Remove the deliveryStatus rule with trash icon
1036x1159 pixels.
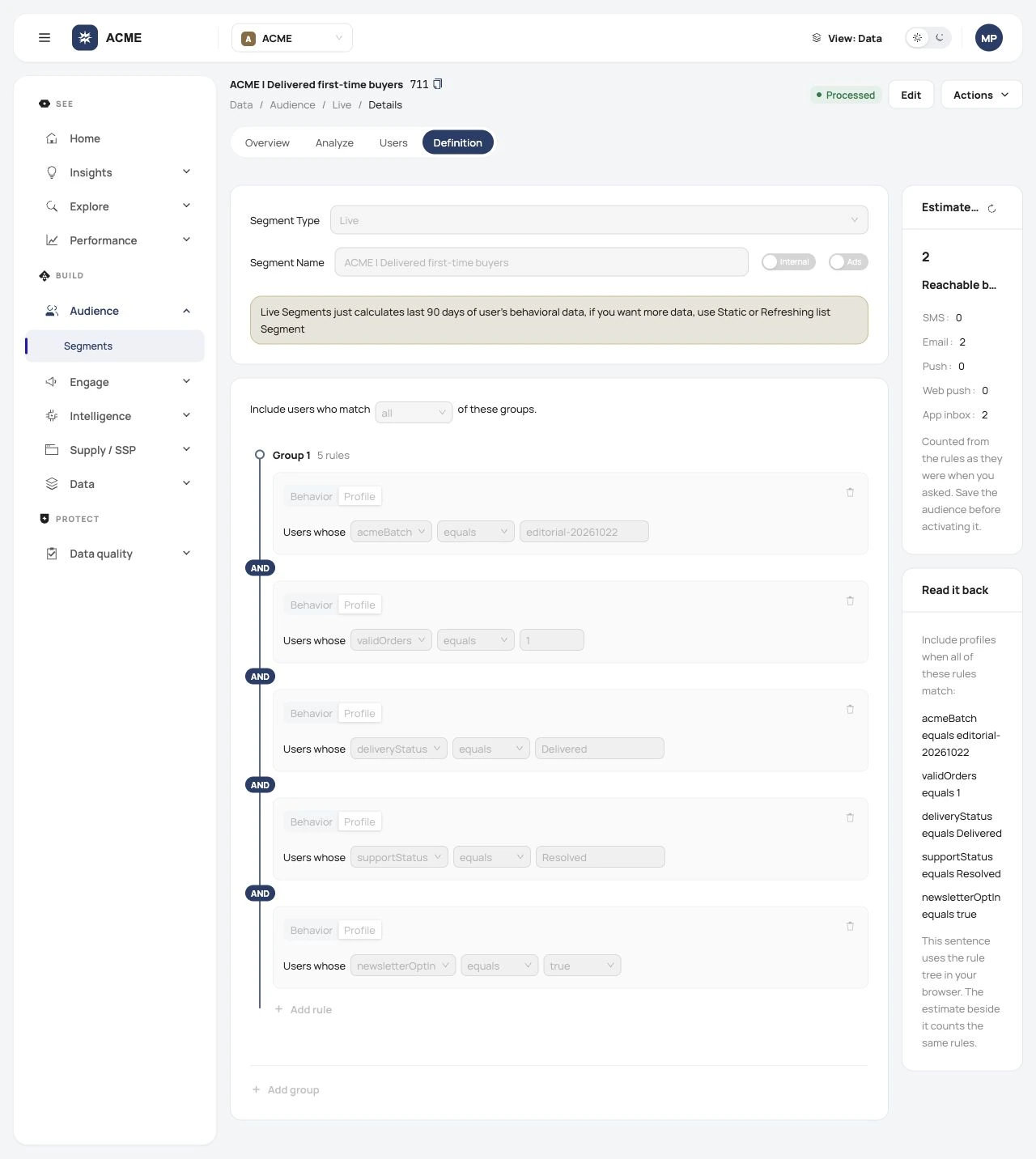850,709
